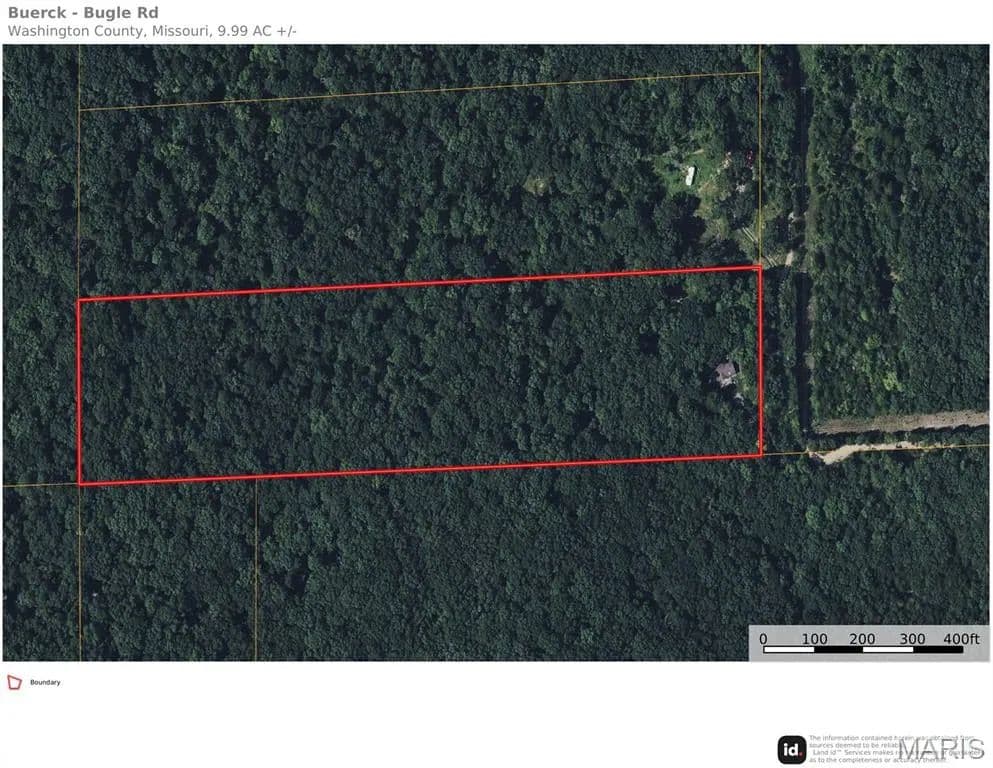
Task: Select the house rooftop inside red boundary
Action: tap(726, 373)
